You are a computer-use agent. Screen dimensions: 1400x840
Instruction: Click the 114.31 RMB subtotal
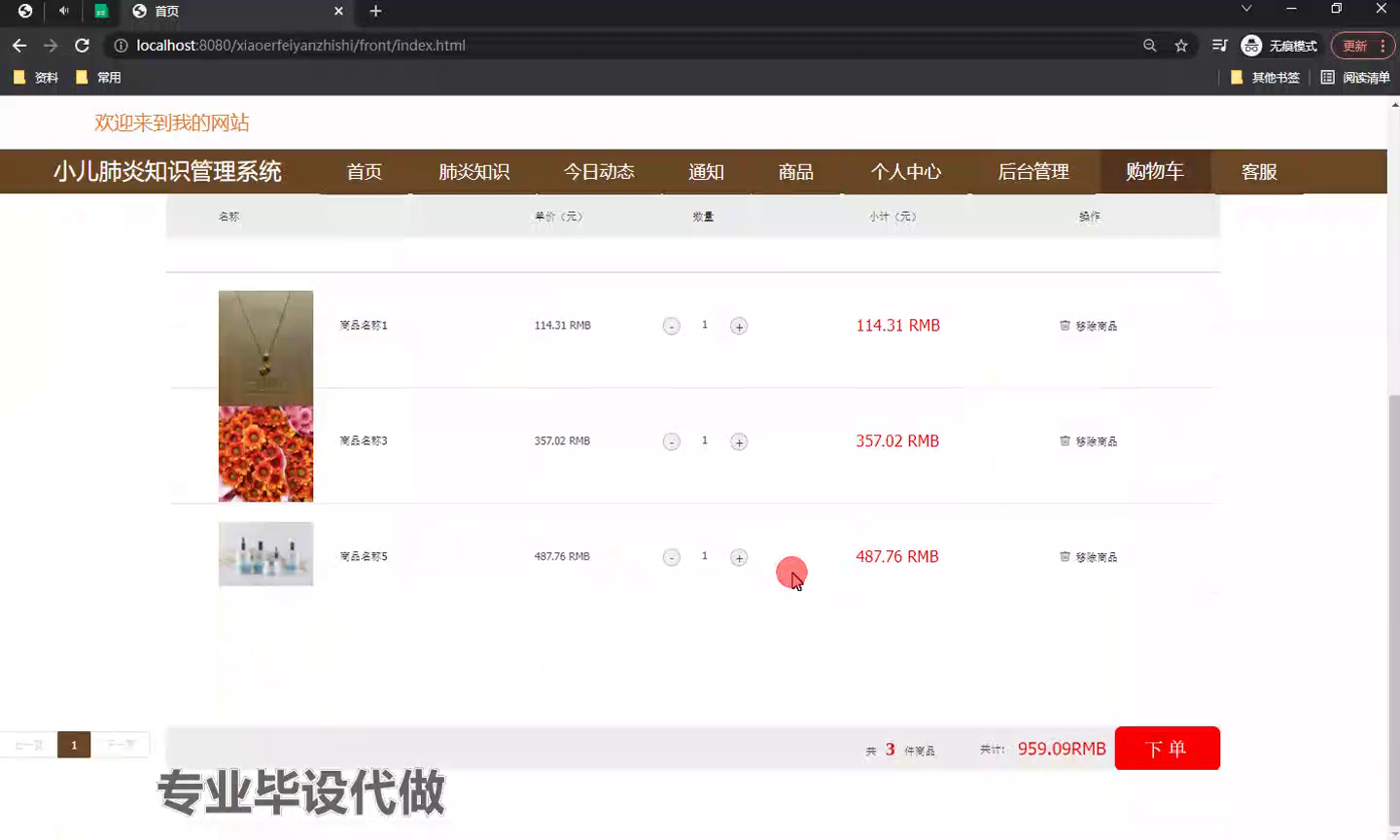tap(897, 326)
